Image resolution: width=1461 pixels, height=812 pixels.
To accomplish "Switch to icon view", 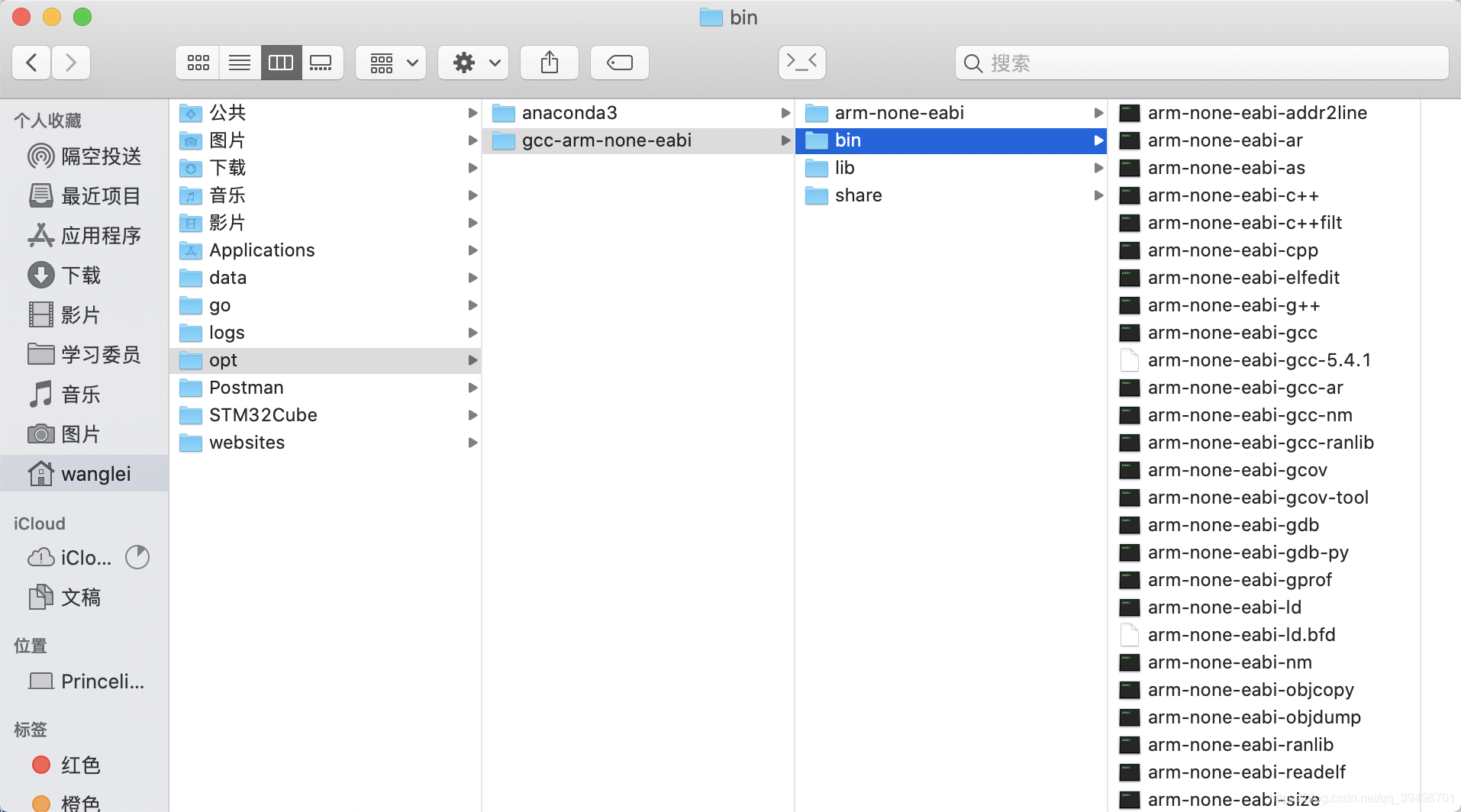I will point(198,63).
